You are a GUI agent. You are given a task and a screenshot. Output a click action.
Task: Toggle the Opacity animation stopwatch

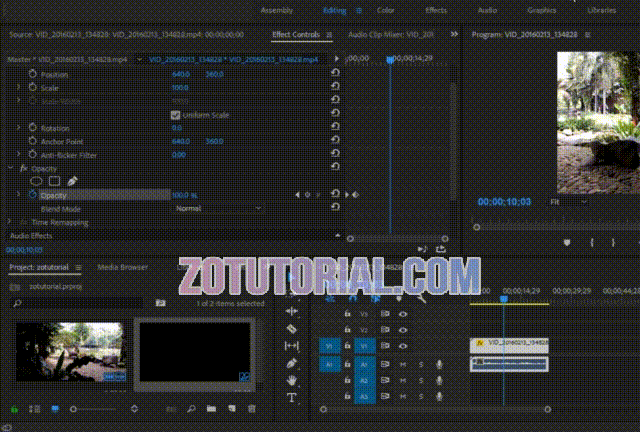[x=33, y=195]
